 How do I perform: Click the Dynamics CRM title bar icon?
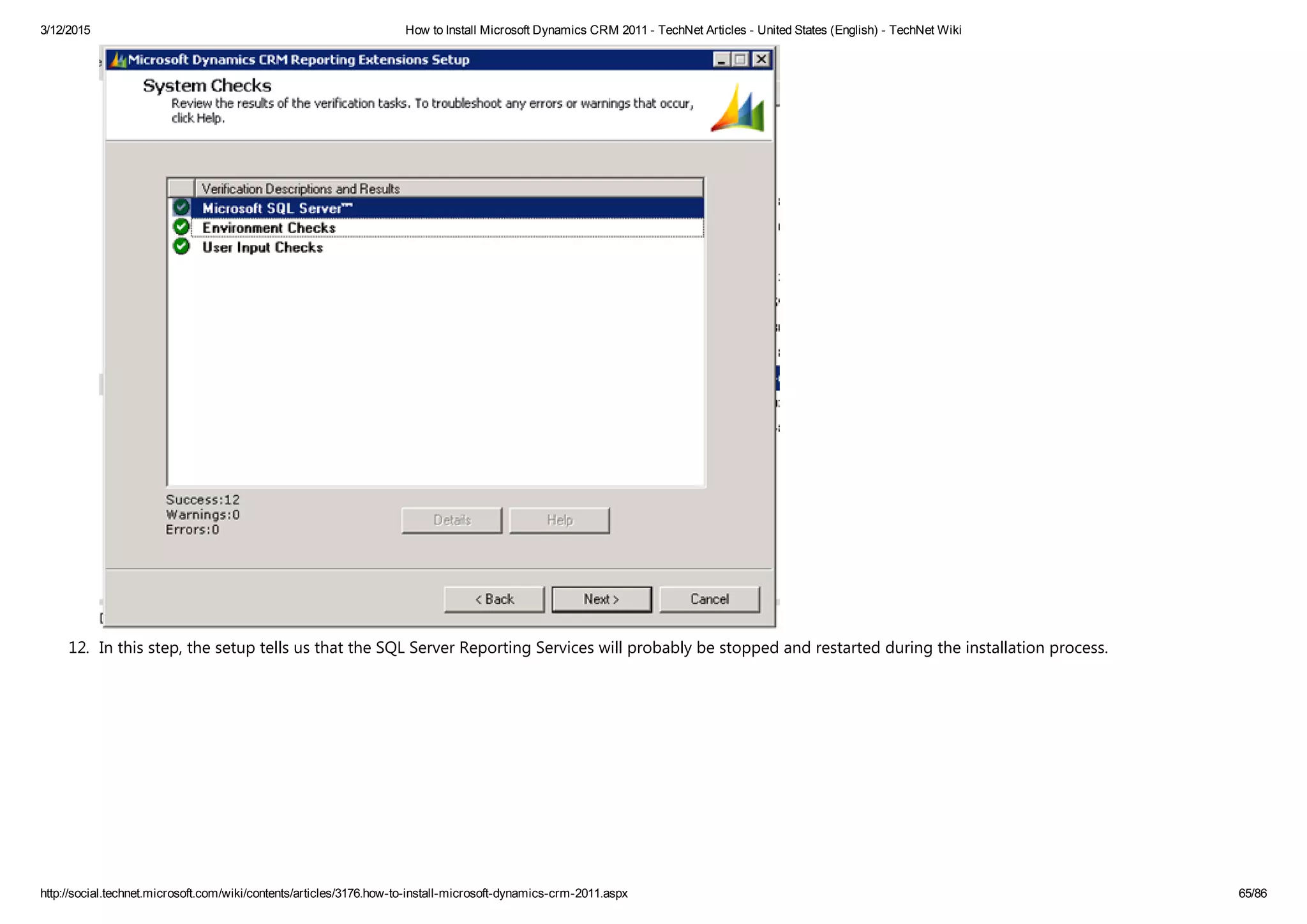pos(118,60)
